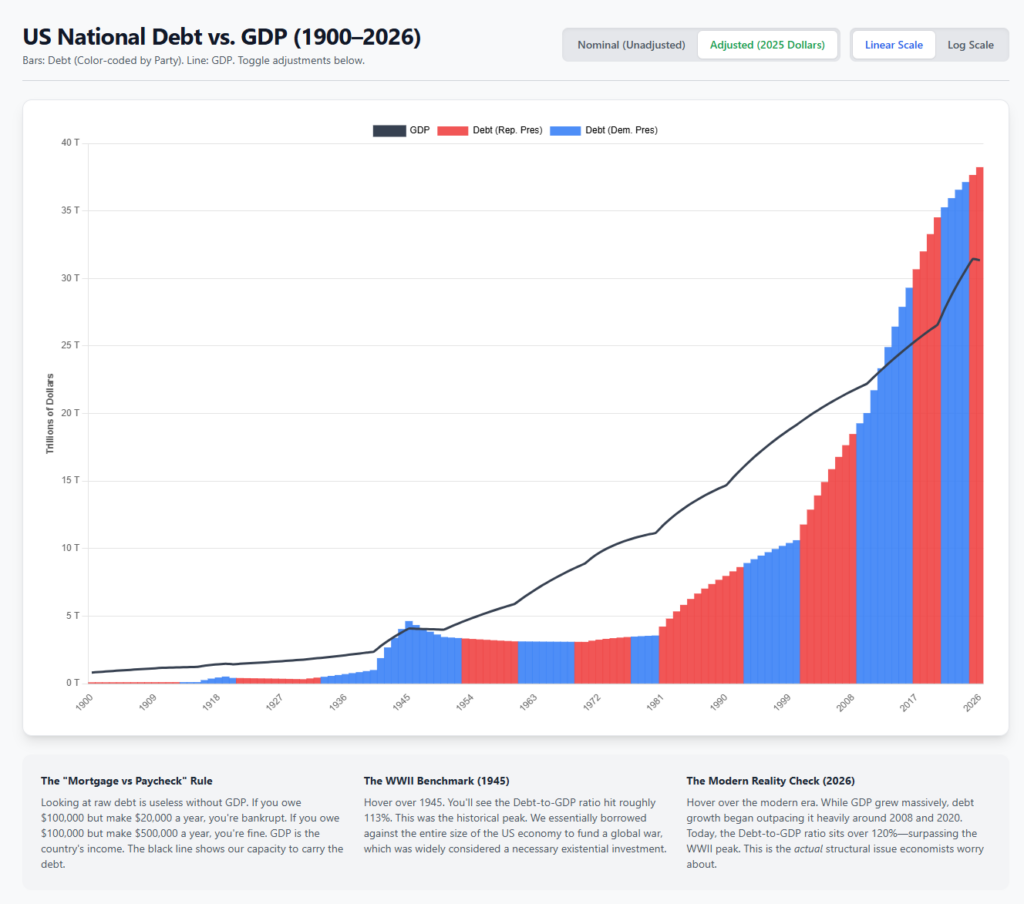1024x904 pixels.
Task: Click the GDP line peak near 2026
Action: tap(974, 259)
